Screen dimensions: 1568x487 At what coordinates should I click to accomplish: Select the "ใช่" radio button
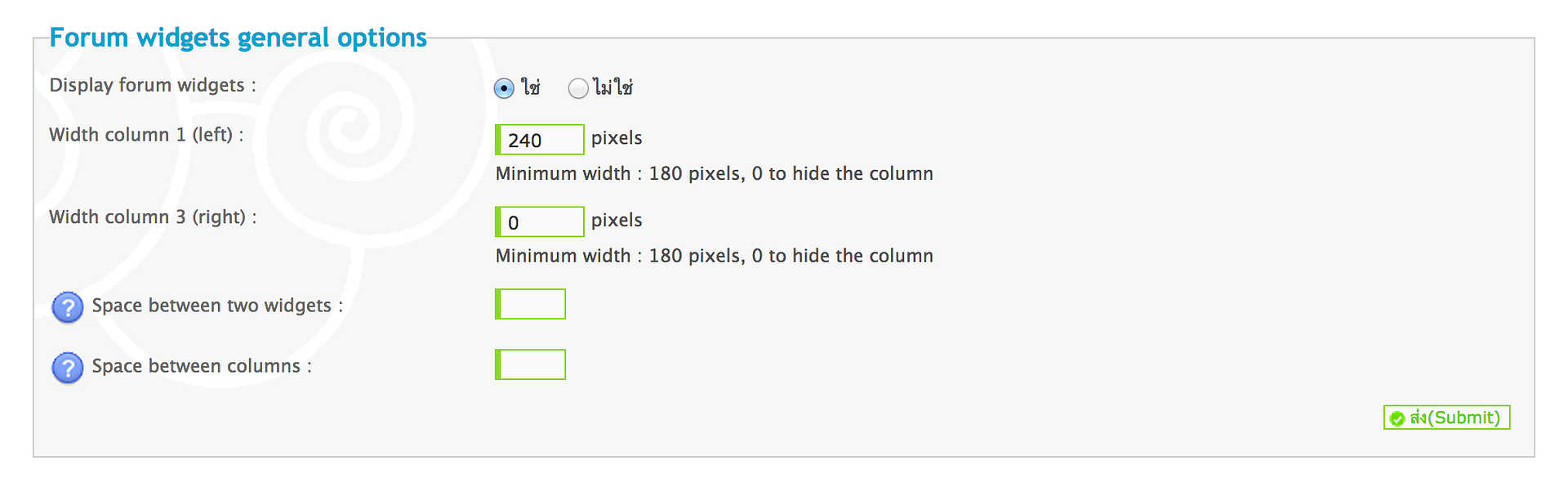[x=505, y=87]
